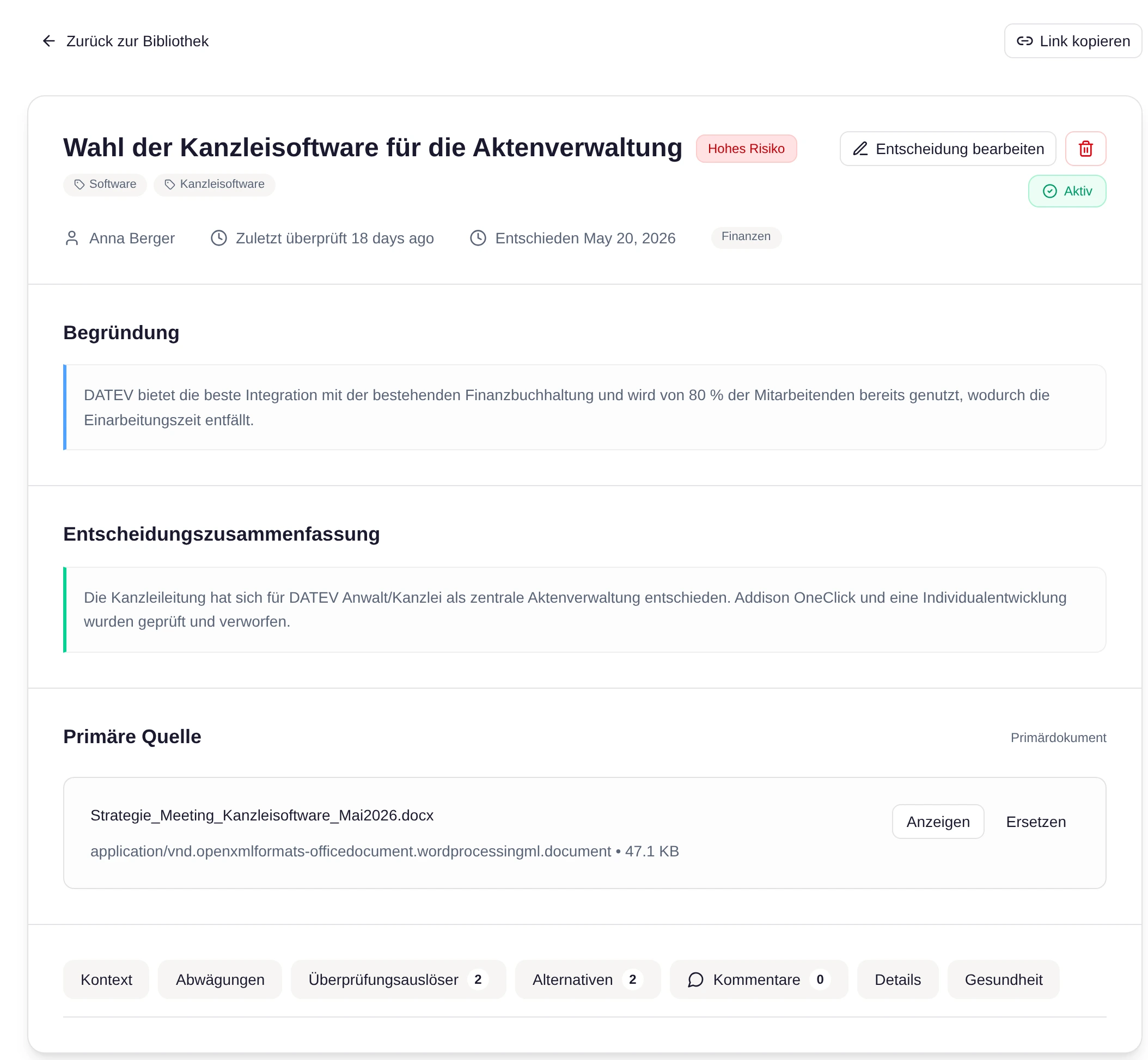Click Anzeigen to view the document

pos(937,822)
